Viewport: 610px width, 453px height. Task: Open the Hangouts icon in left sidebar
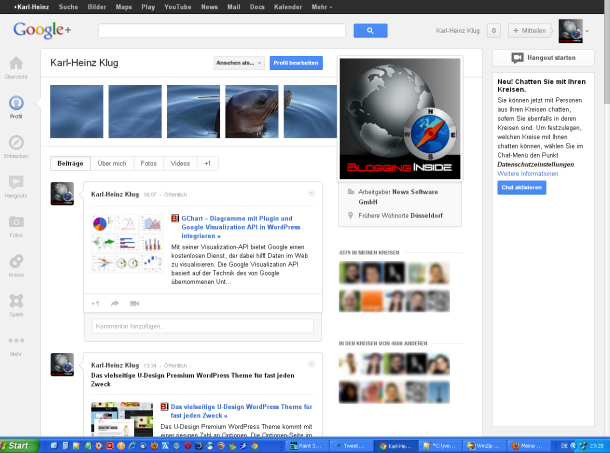tap(16, 182)
